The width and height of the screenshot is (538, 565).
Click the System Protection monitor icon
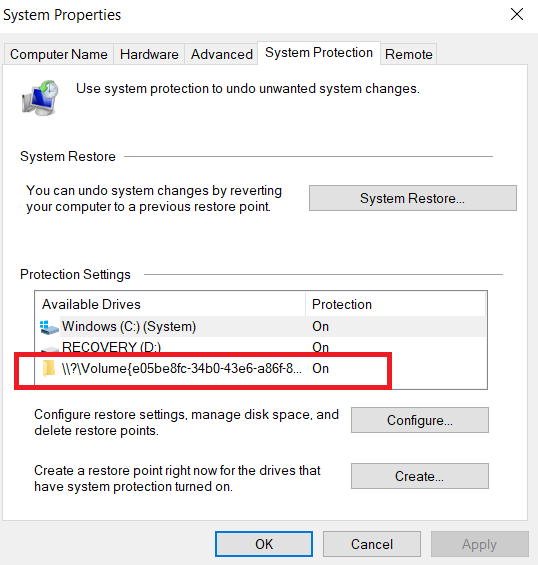point(40,98)
